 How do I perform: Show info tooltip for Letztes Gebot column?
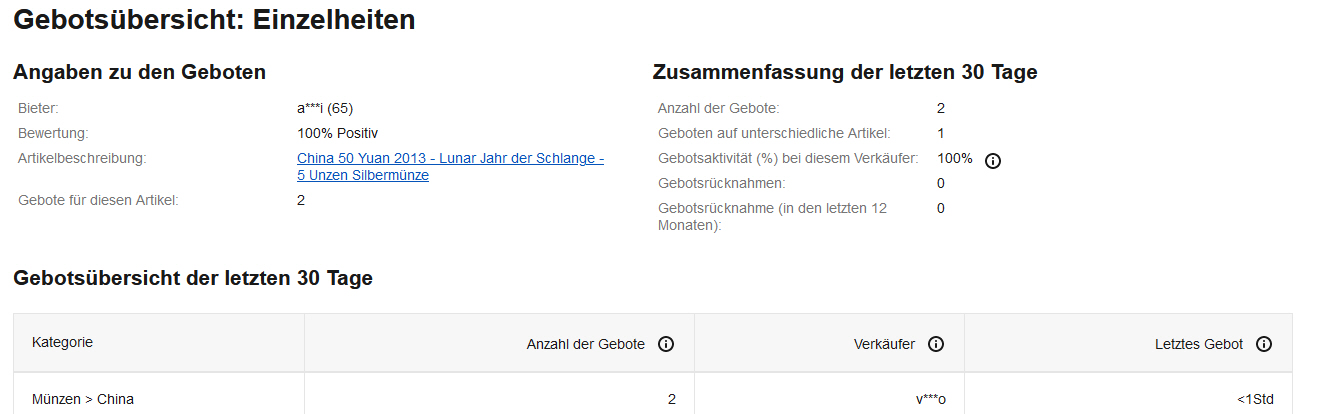coord(1264,344)
